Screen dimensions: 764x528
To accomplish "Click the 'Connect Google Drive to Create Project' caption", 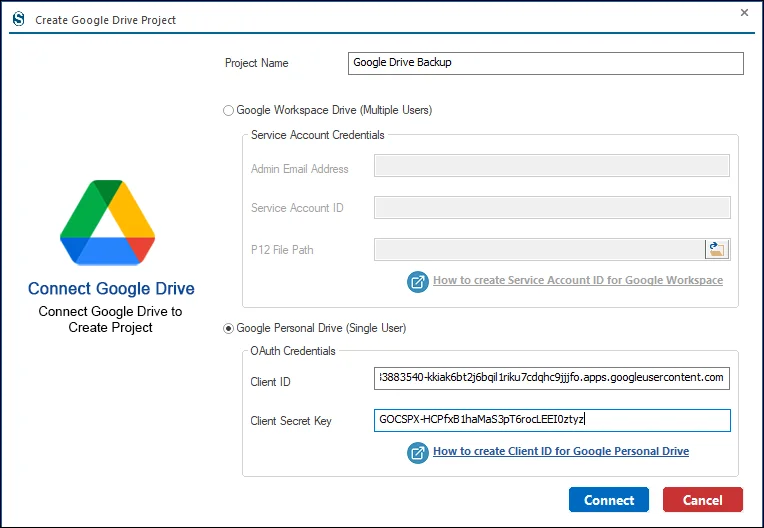I will 111,320.
